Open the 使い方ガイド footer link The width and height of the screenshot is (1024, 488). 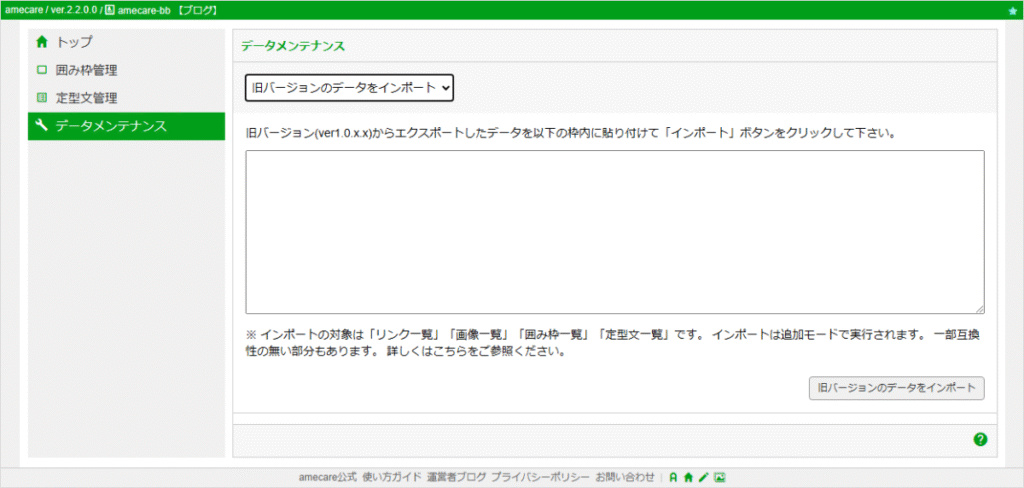392,478
